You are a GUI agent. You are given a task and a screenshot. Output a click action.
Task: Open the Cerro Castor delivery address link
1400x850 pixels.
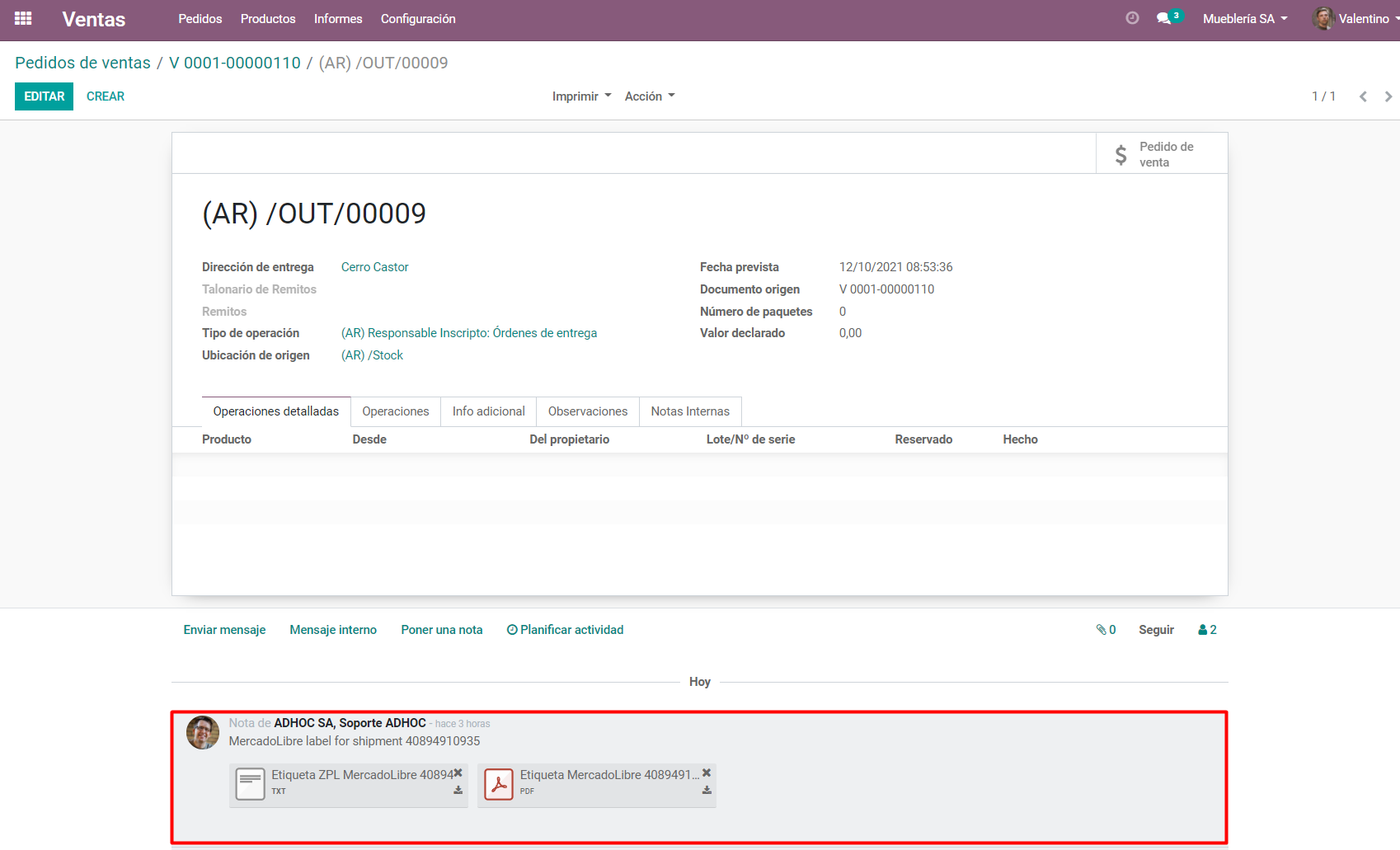click(x=374, y=267)
